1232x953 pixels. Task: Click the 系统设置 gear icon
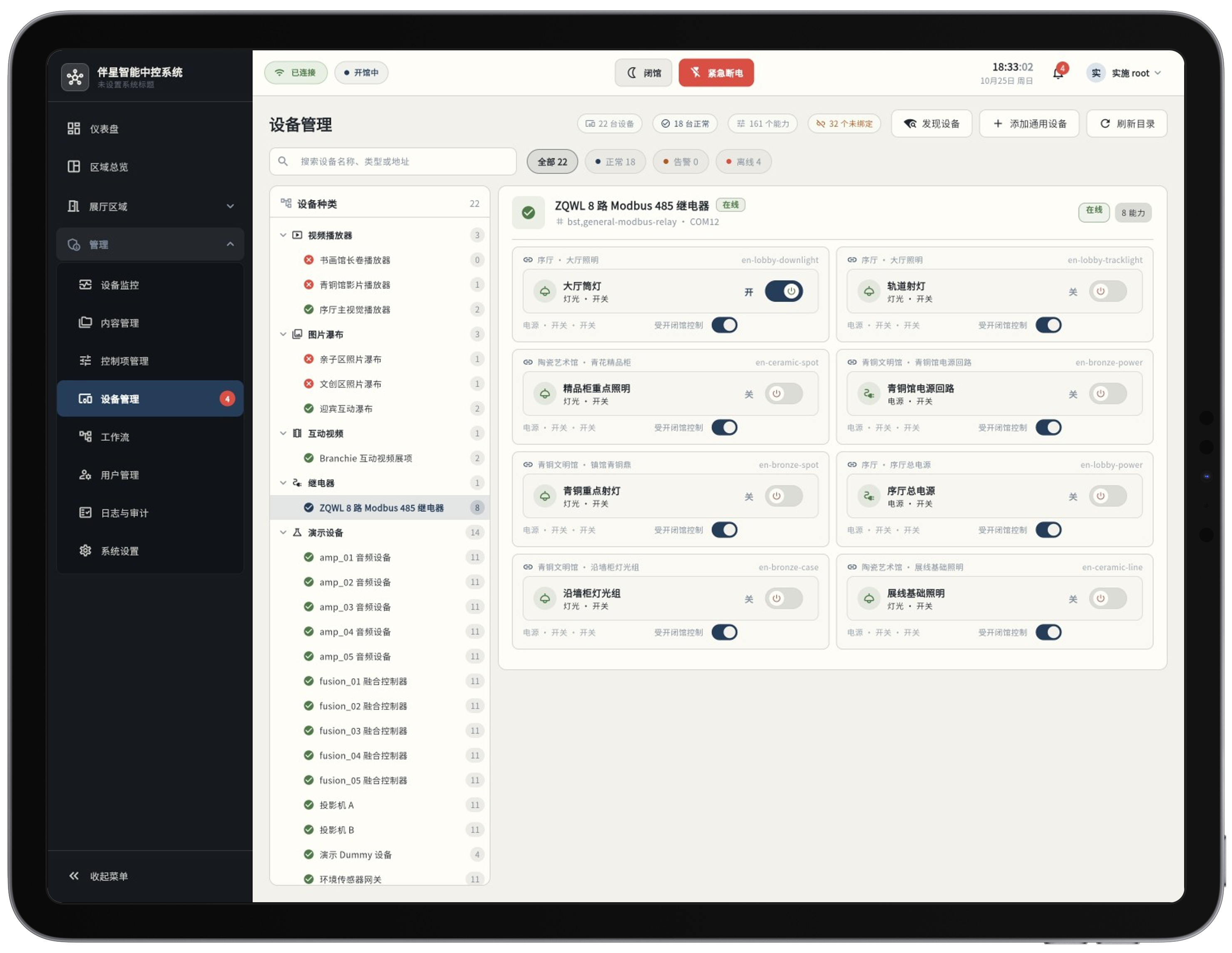[x=85, y=551]
